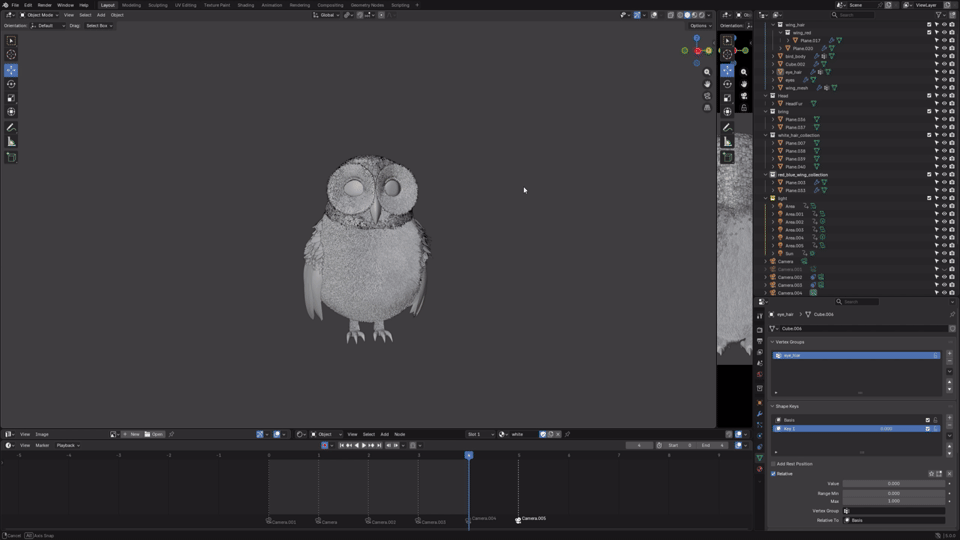Open the Object Data green triangle properties tab
This screenshot has width=960, height=540.
(x=760, y=458)
